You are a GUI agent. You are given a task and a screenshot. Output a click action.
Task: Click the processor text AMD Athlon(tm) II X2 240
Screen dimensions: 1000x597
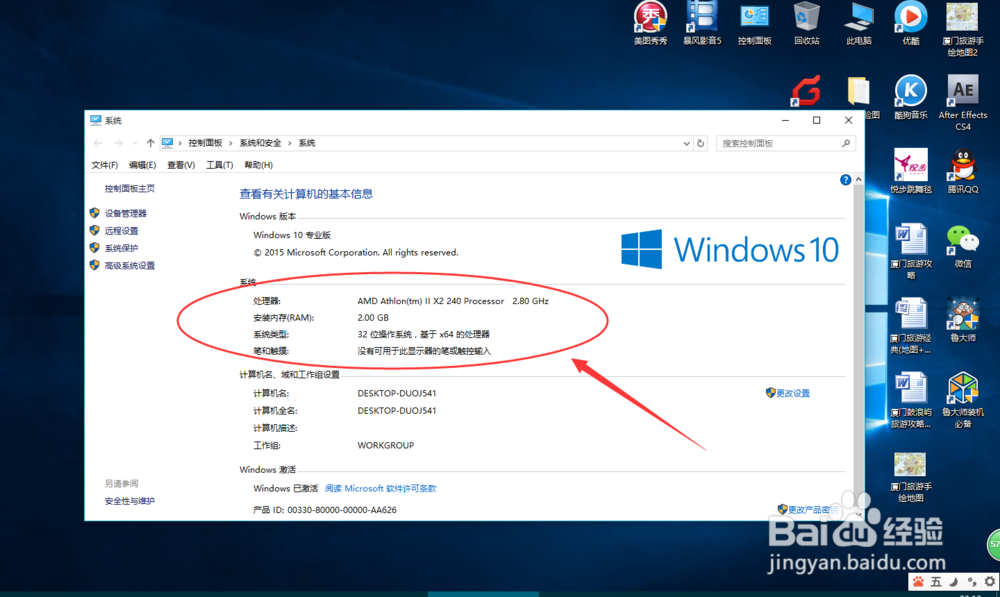(x=430, y=301)
